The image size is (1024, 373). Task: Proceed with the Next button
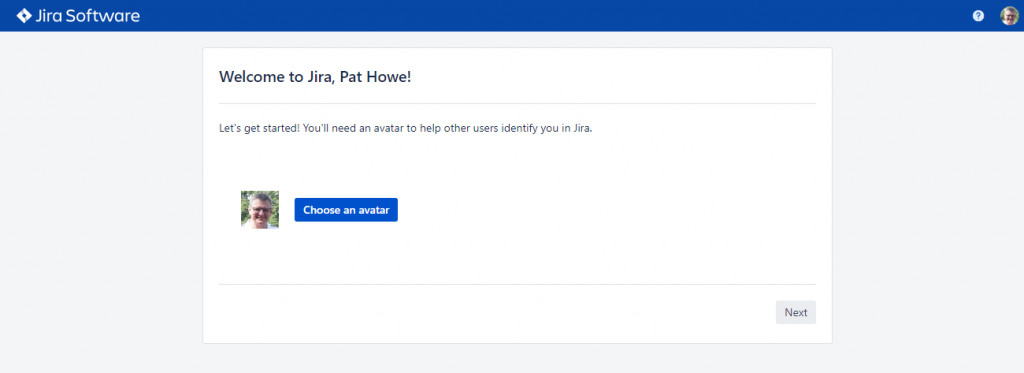click(795, 312)
